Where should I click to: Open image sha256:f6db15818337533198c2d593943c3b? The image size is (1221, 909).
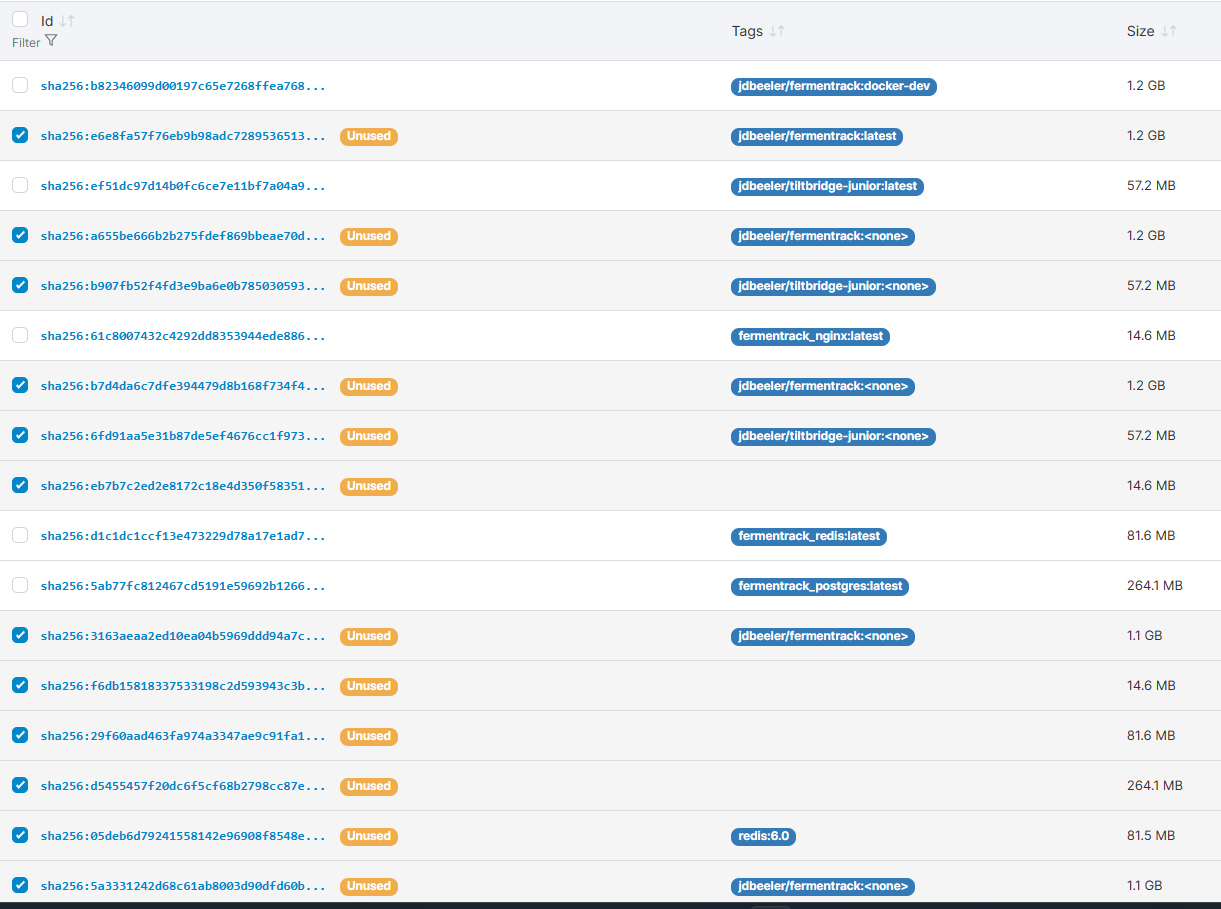point(183,686)
